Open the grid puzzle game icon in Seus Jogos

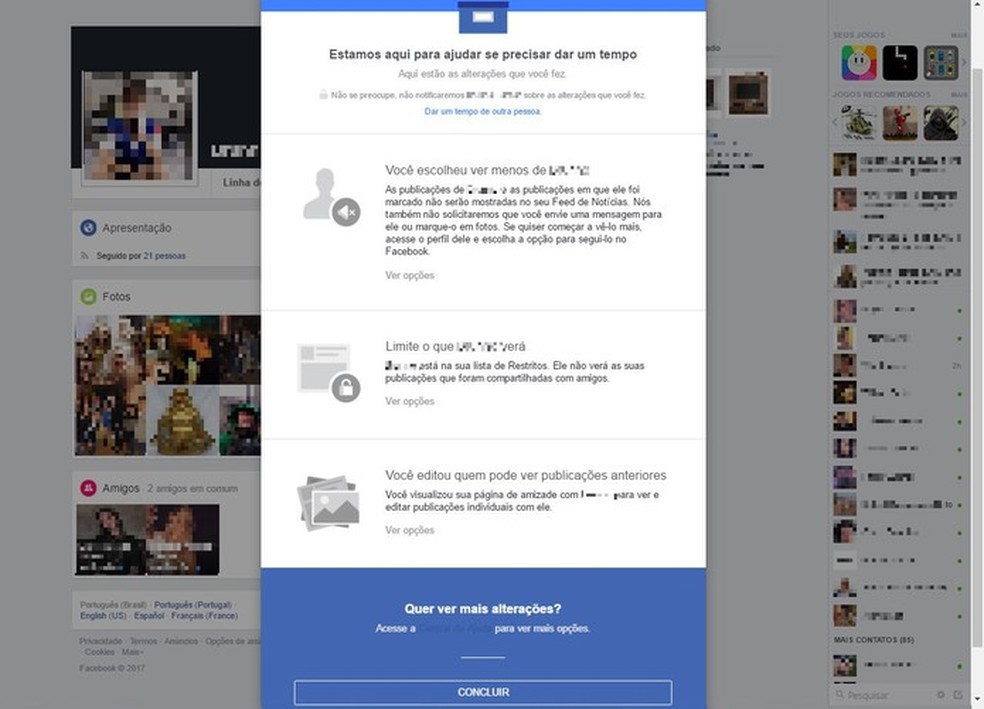coord(941,63)
